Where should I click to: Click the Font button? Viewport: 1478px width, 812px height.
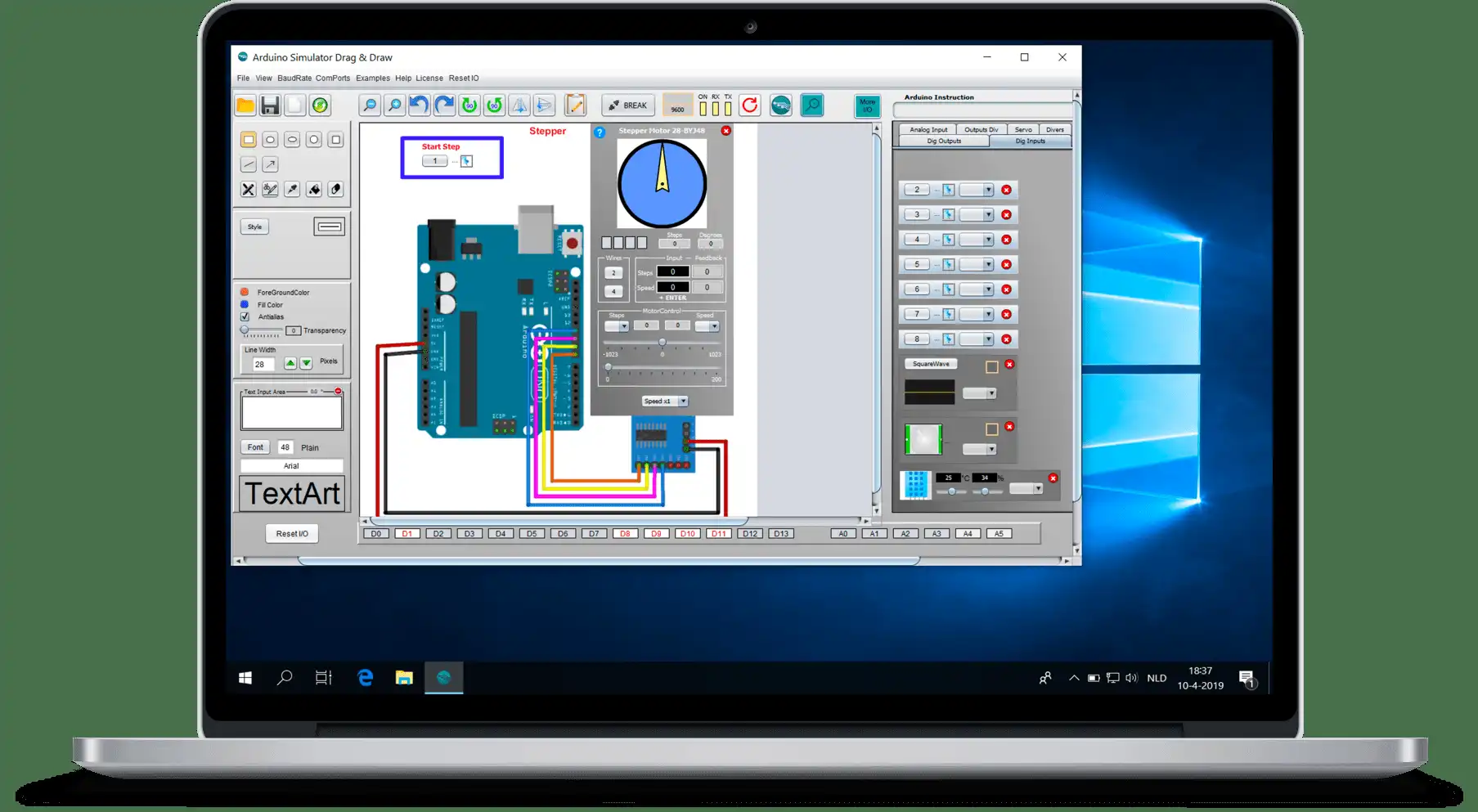[x=255, y=447]
